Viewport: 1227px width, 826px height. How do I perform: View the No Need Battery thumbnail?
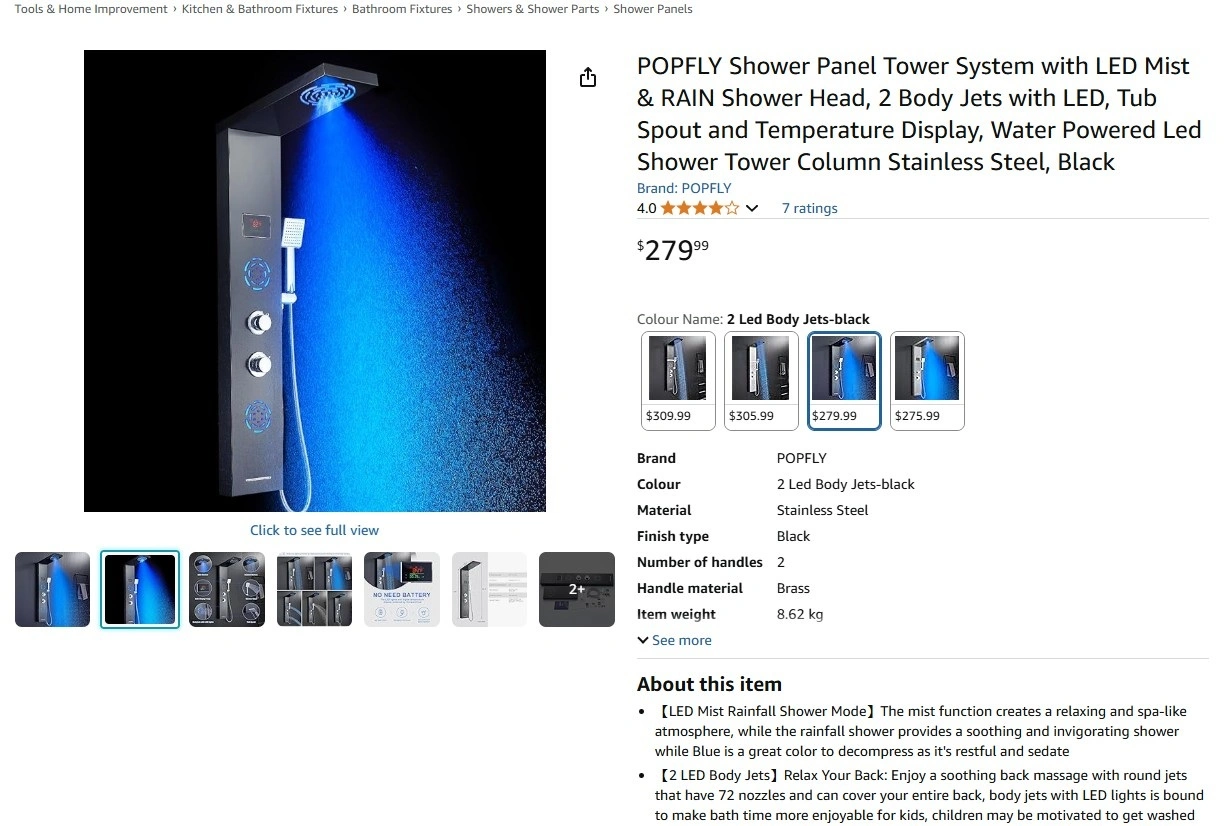tap(402, 589)
